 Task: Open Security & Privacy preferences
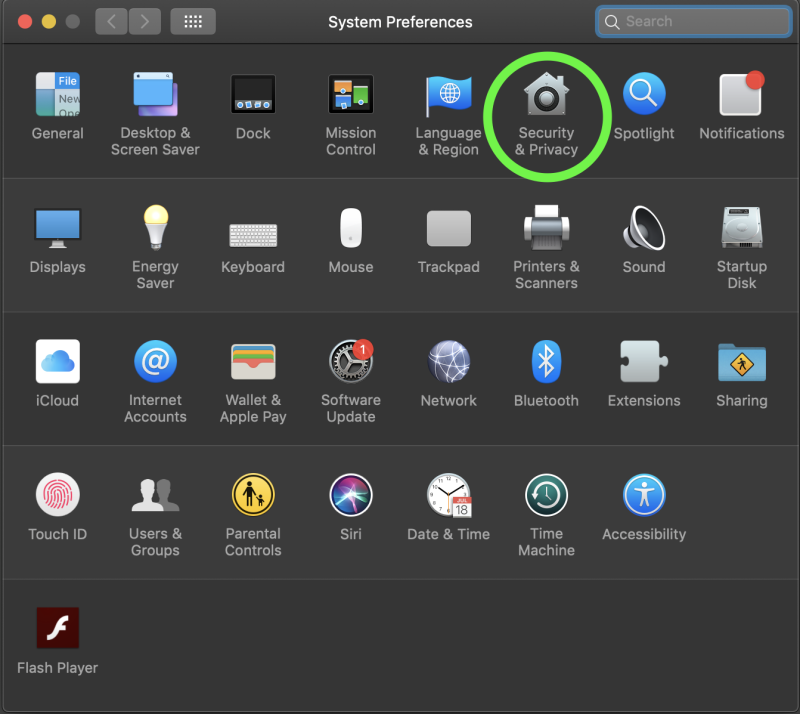[x=546, y=104]
